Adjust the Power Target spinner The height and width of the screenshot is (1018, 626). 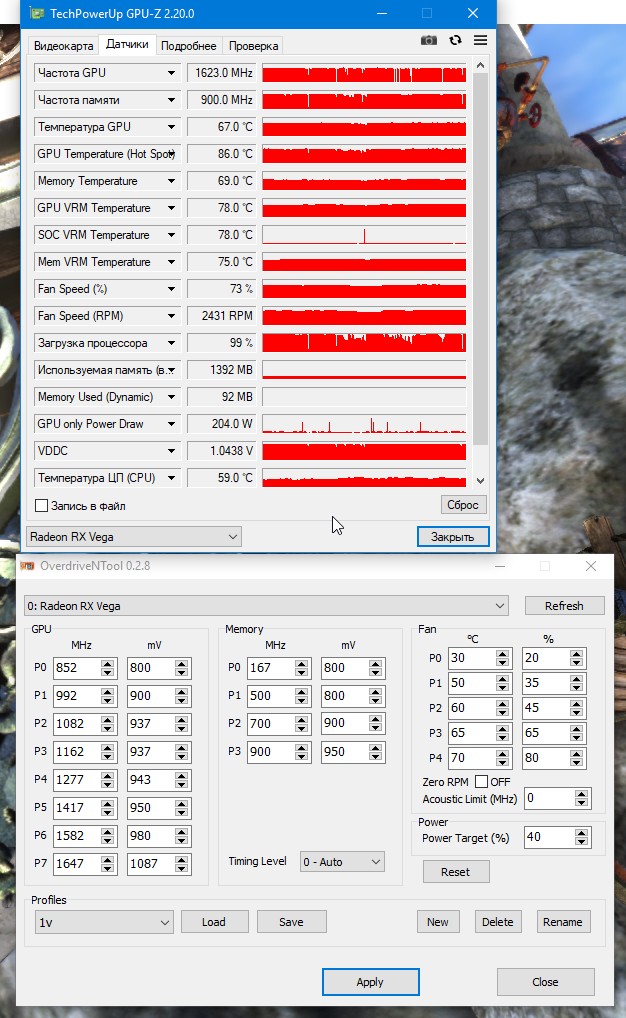click(582, 838)
